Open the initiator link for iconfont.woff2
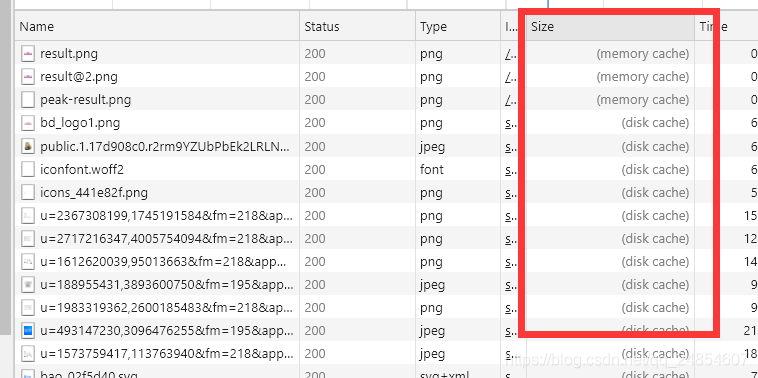This screenshot has width=758, height=378. pyautogui.click(x=510, y=170)
